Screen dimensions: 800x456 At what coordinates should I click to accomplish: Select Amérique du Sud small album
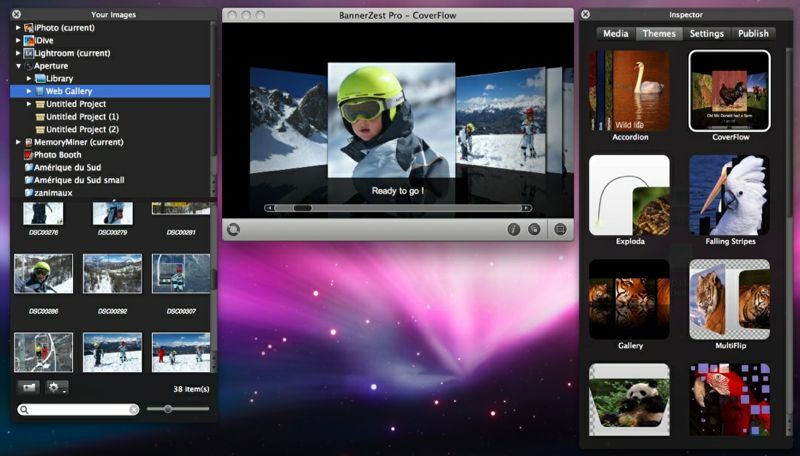pyautogui.click(x=79, y=180)
